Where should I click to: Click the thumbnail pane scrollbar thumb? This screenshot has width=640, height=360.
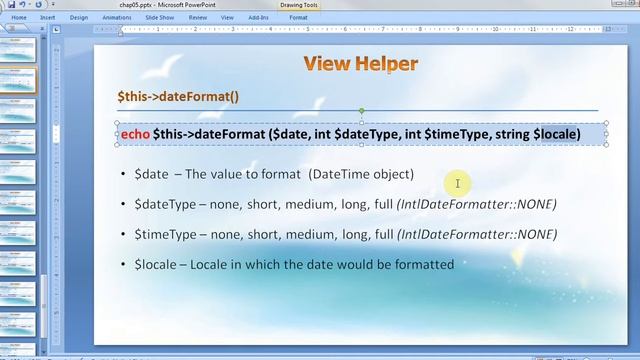coord(44,306)
